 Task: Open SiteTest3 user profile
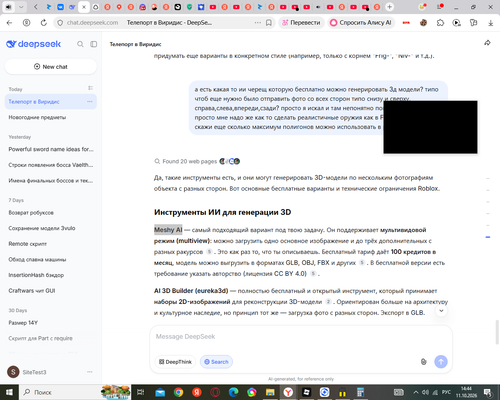click(x=27, y=372)
